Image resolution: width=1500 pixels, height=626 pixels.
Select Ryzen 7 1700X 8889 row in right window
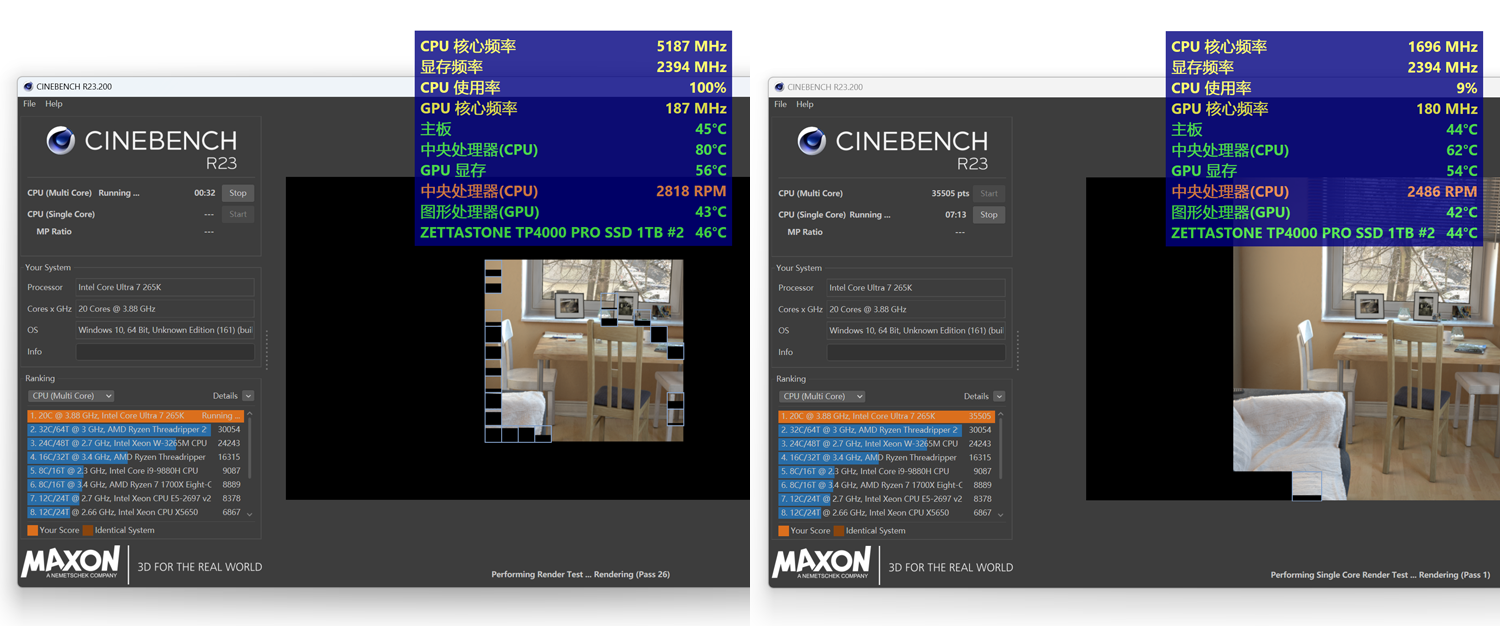tap(886, 485)
